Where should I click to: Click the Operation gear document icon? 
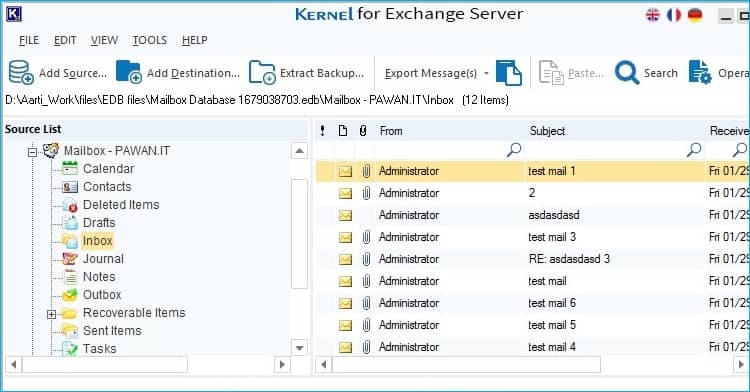pyautogui.click(x=700, y=72)
